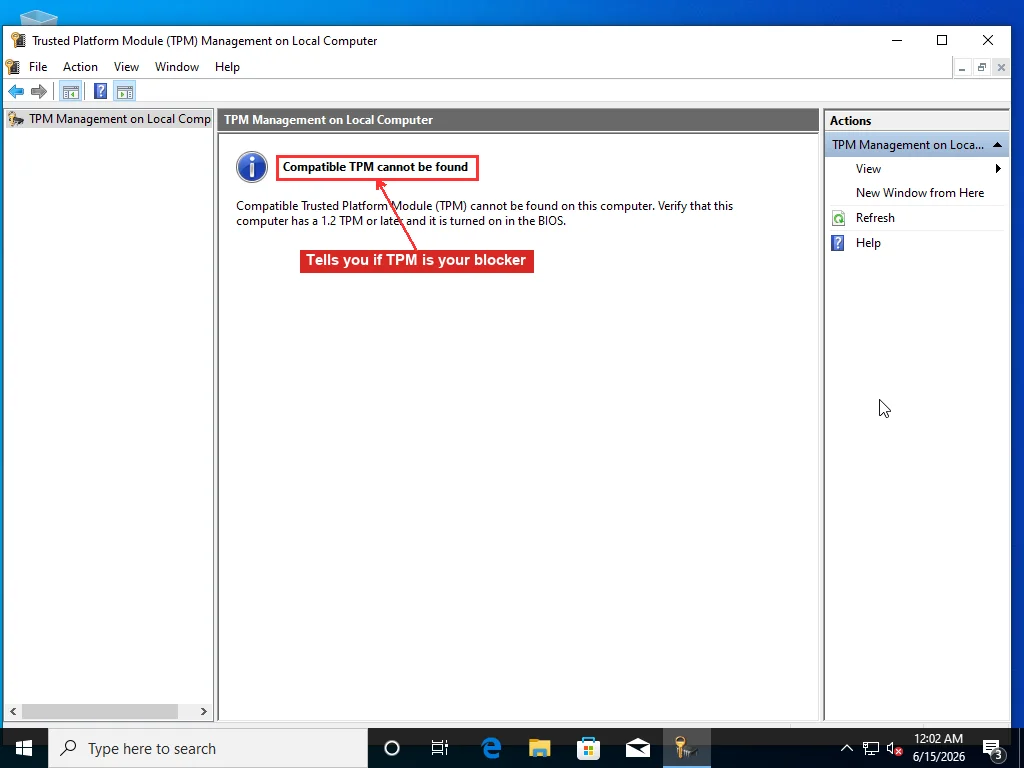Click the Compatible TPM cannot be found heading
Screen dimensions: 1024x768
click(x=376, y=167)
